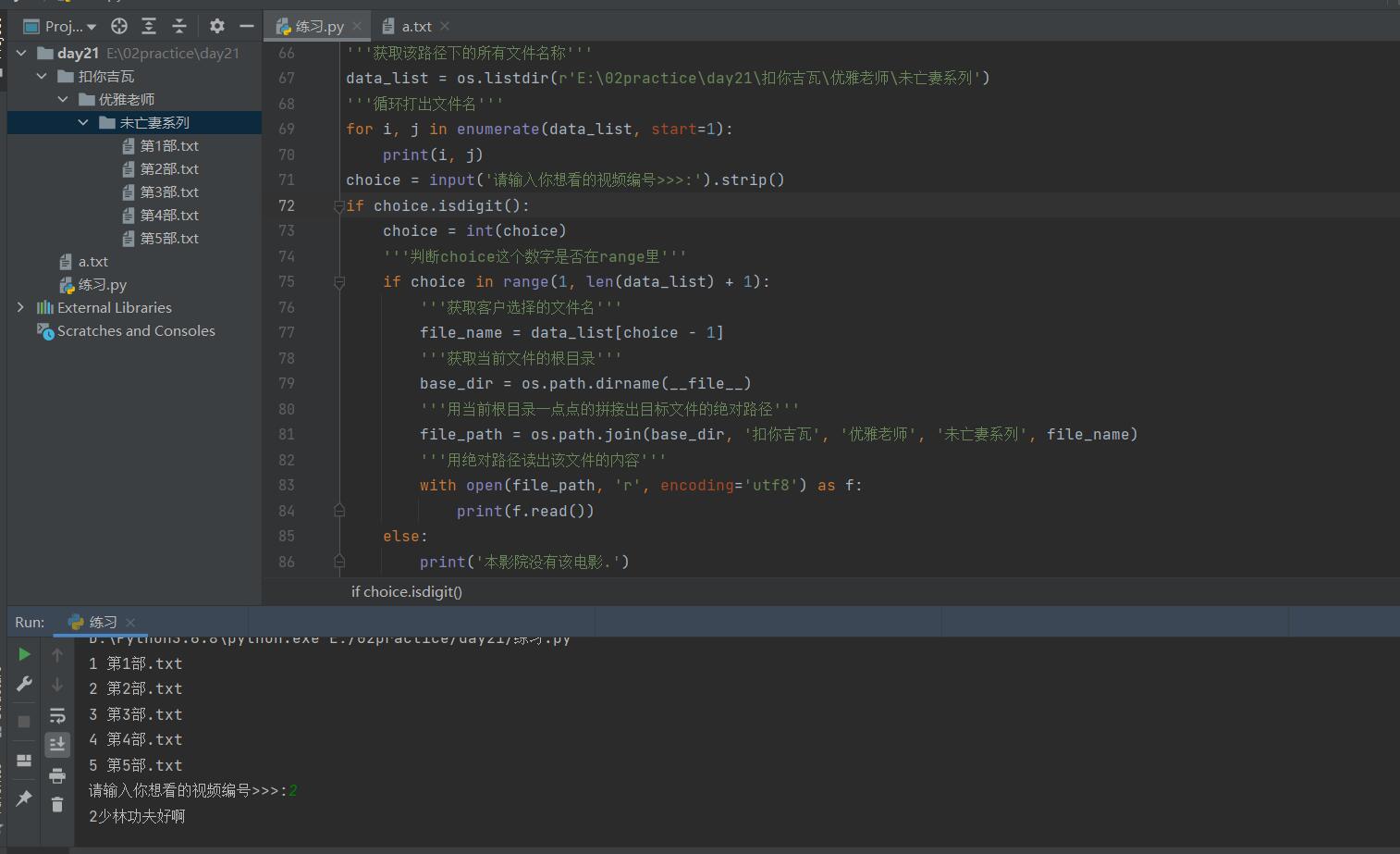Select the 未亡妻系列 folder row
This screenshot has width=1400, height=854.
(134, 122)
